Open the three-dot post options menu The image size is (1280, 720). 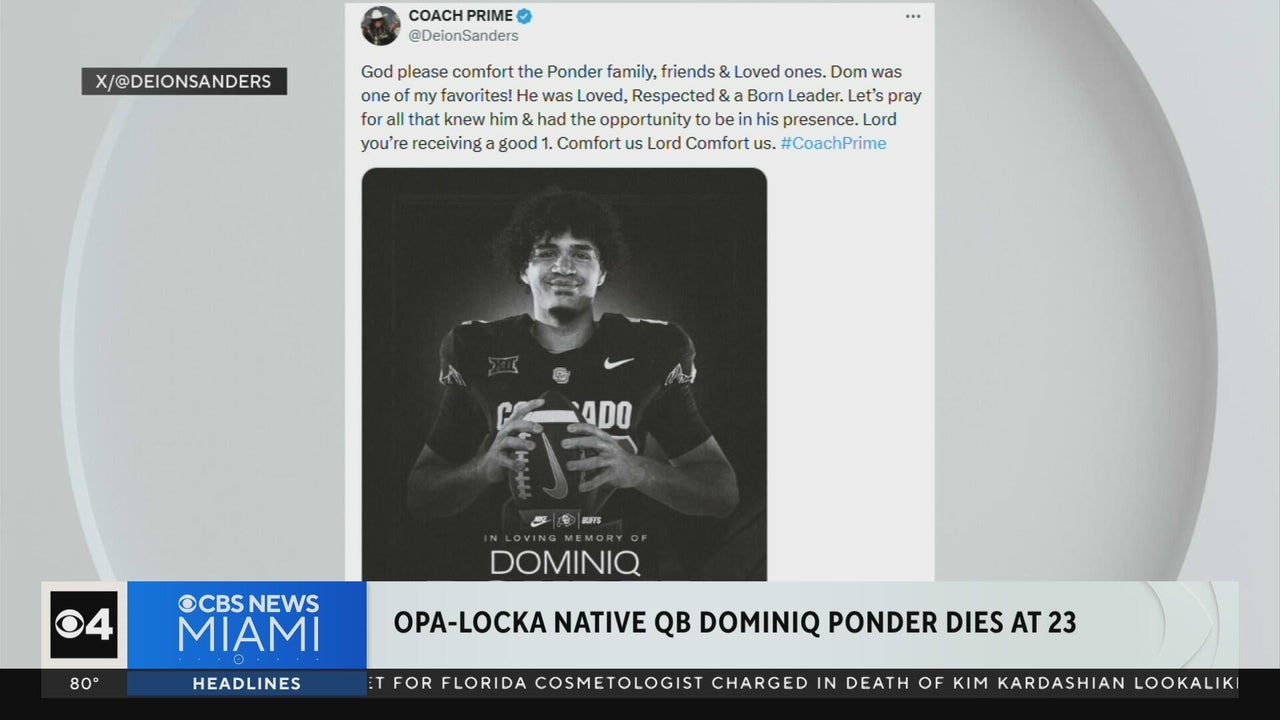click(912, 16)
